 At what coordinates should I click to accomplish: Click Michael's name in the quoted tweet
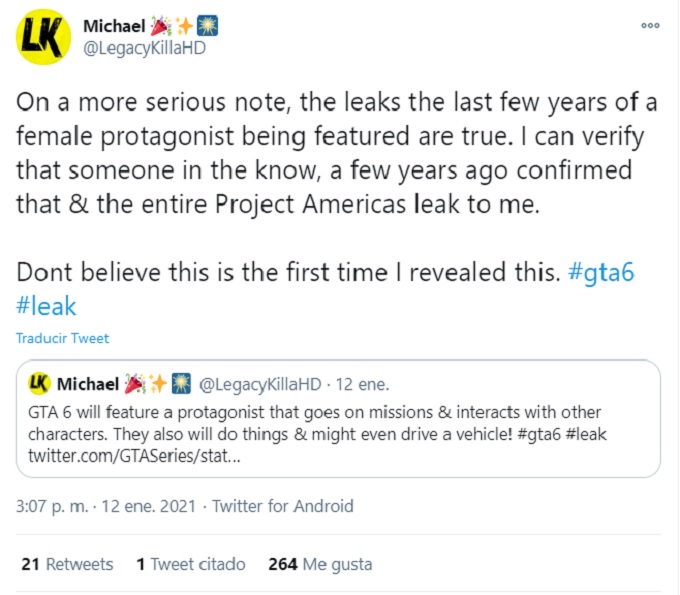87,384
